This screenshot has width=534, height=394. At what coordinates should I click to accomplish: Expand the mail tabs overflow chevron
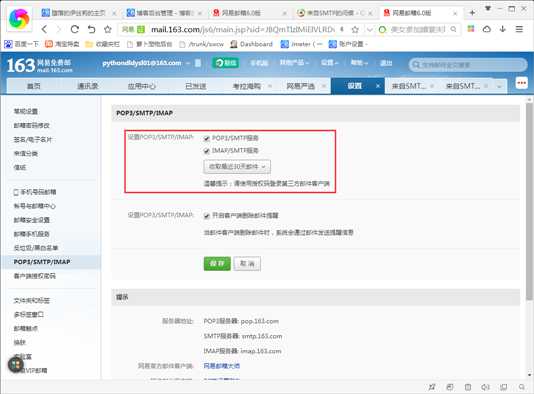coord(499,86)
